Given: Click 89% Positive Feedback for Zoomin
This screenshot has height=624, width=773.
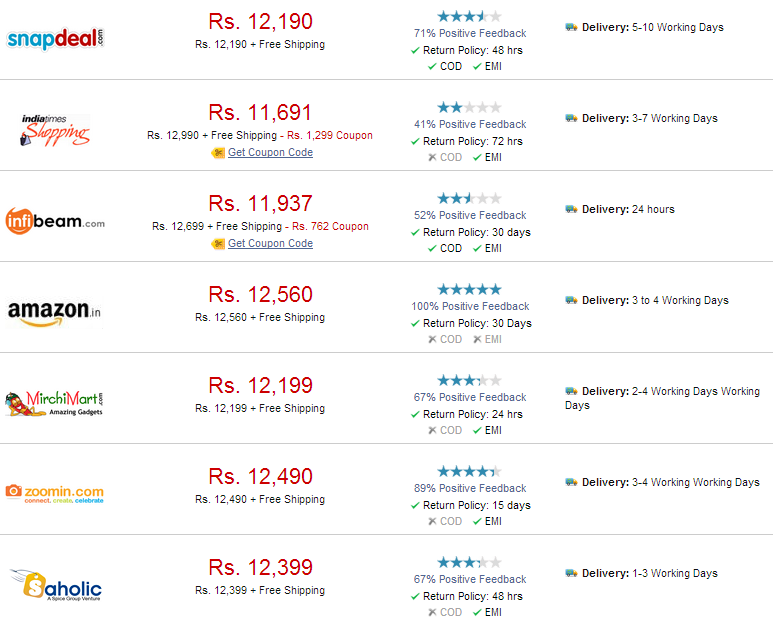Looking at the screenshot, I should tap(470, 488).
